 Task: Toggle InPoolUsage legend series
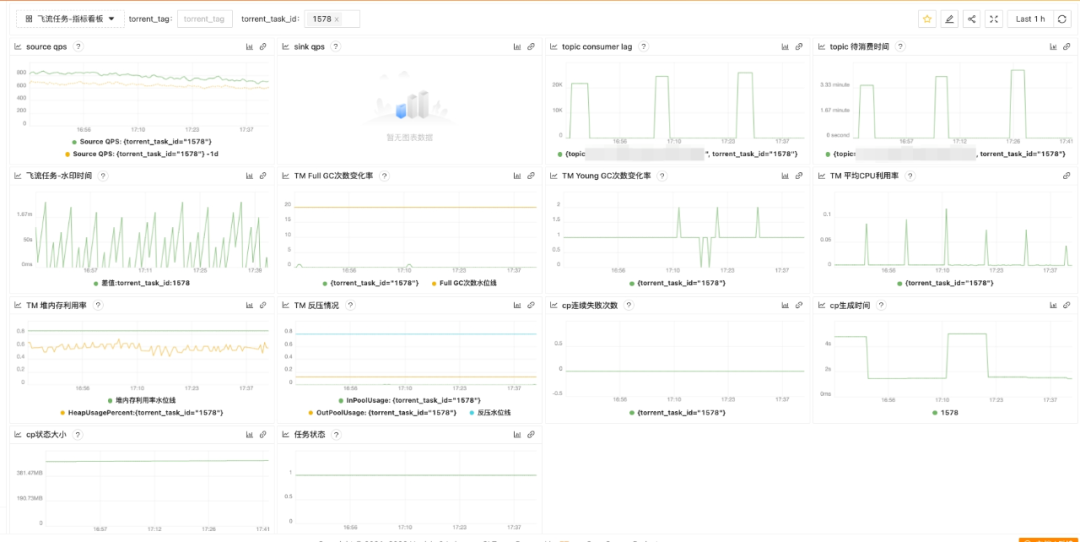(x=410, y=400)
